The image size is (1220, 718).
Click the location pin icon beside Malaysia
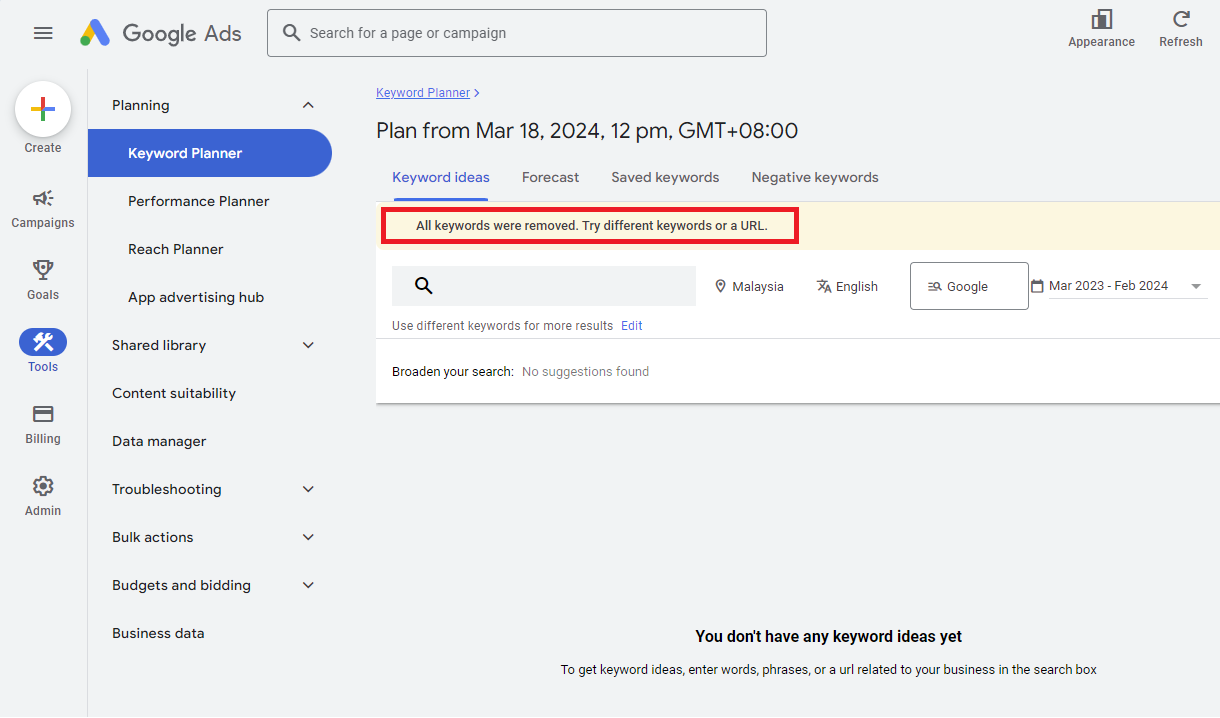pyautogui.click(x=720, y=286)
